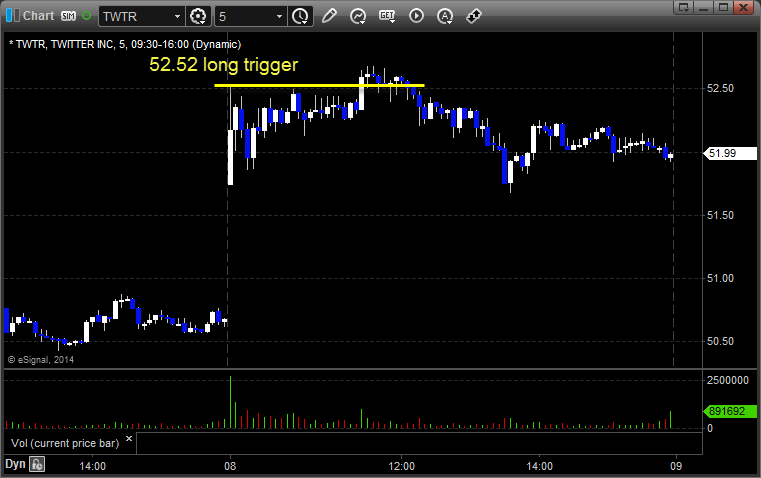Click the Vol (current price bar) label
Image resolution: width=761 pixels, height=478 pixels.
(65, 443)
